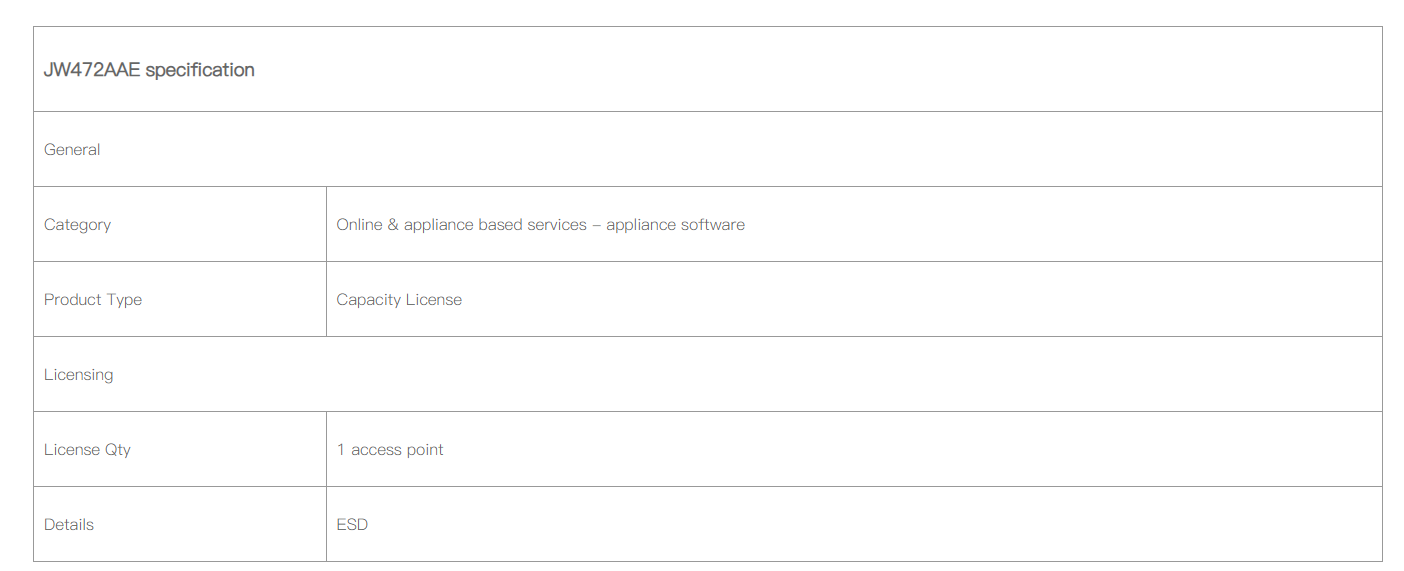Click the word specification in title
This screenshot has width=1404, height=571.
[200, 70]
